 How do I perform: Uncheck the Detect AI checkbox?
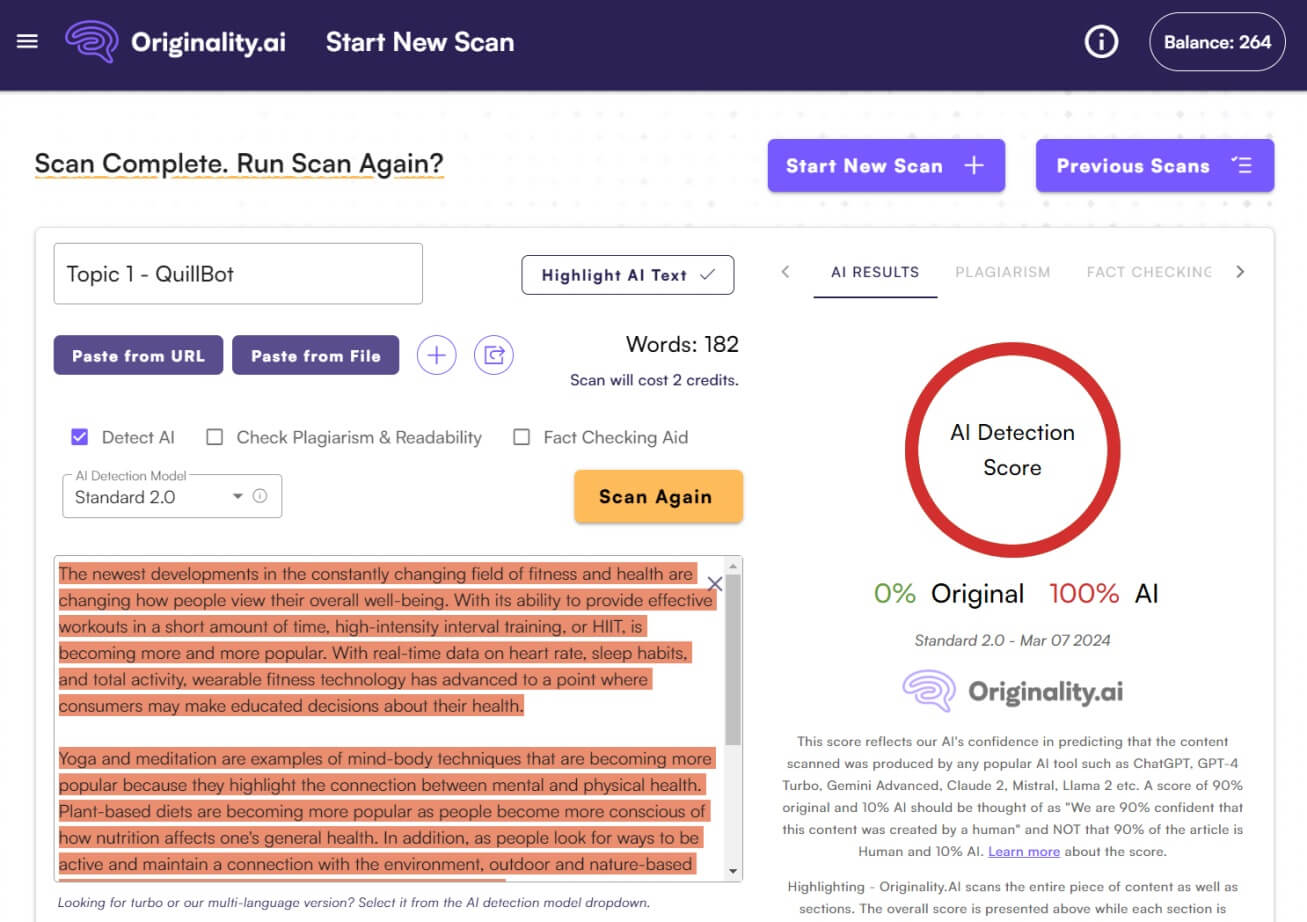click(x=80, y=437)
